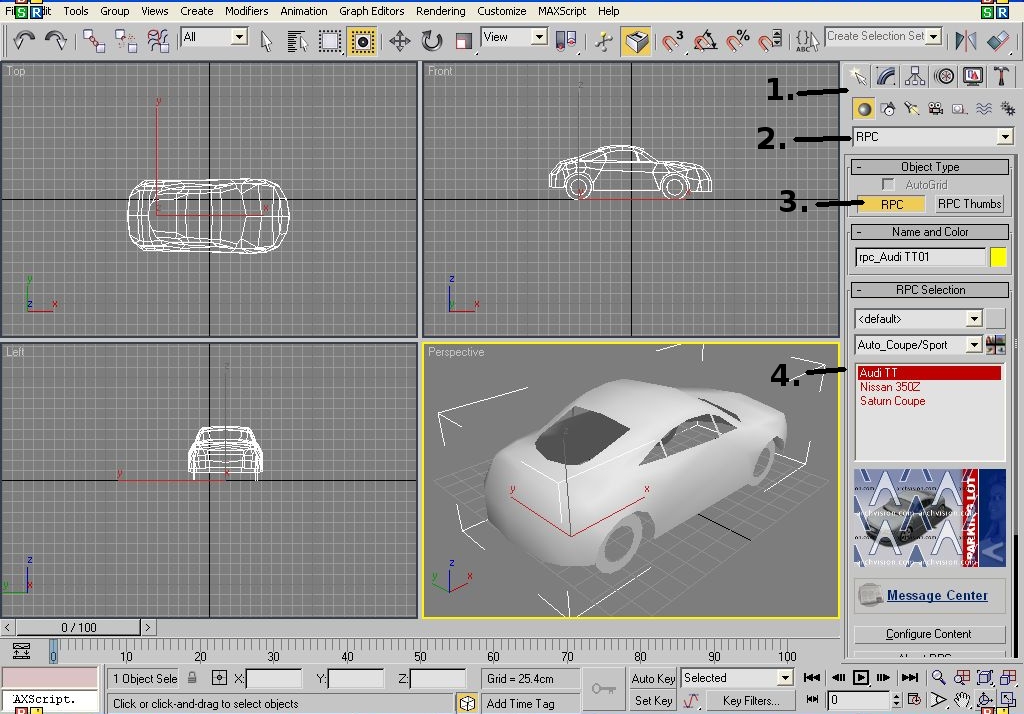
Task: Collapse the Object Type rollout
Action: pos(929,167)
